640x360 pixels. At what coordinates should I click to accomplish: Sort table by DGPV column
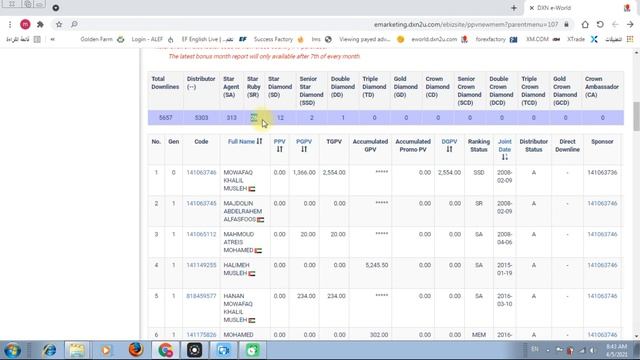[449, 145]
